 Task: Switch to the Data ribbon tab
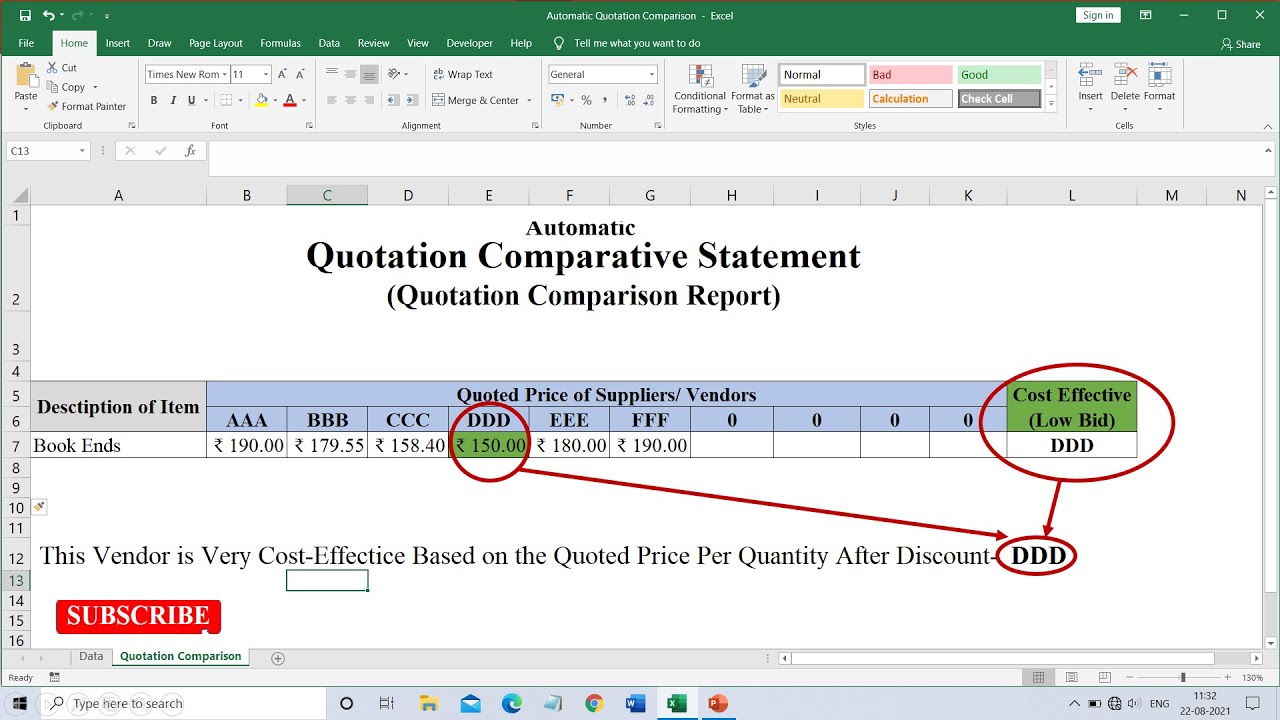pos(329,43)
